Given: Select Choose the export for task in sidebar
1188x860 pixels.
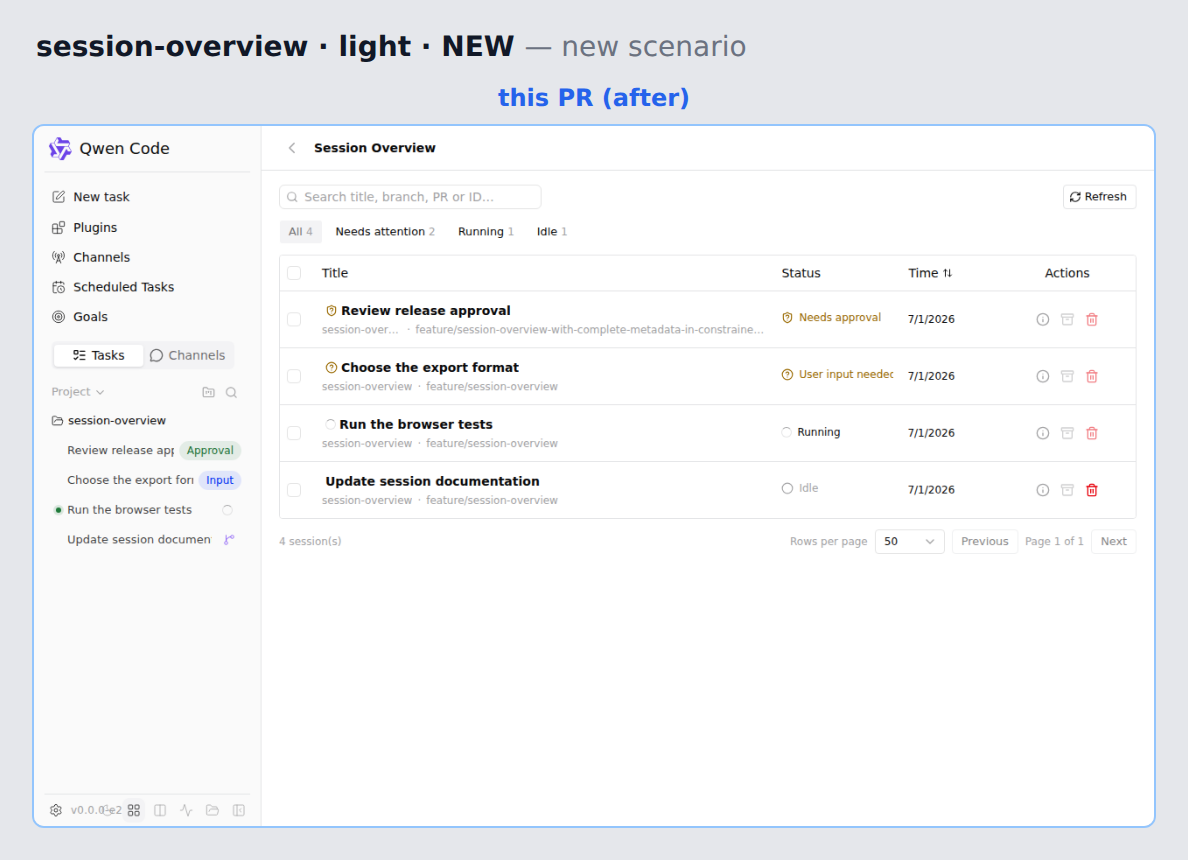Looking at the screenshot, I should [130, 480].
